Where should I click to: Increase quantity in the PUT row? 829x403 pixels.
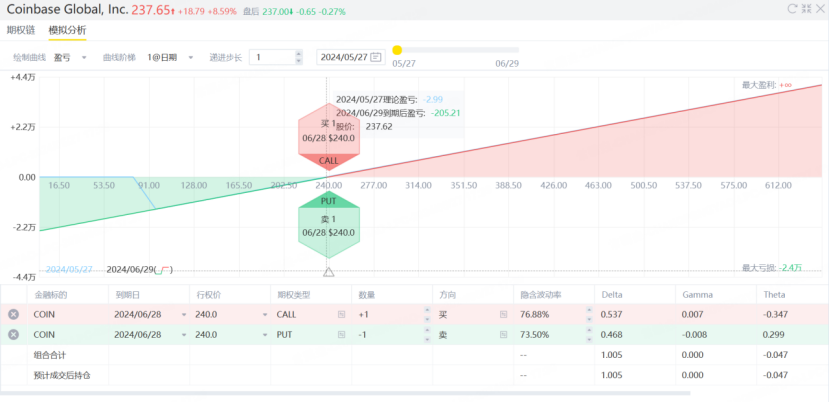pyautogui.click(x=427, y=331)
